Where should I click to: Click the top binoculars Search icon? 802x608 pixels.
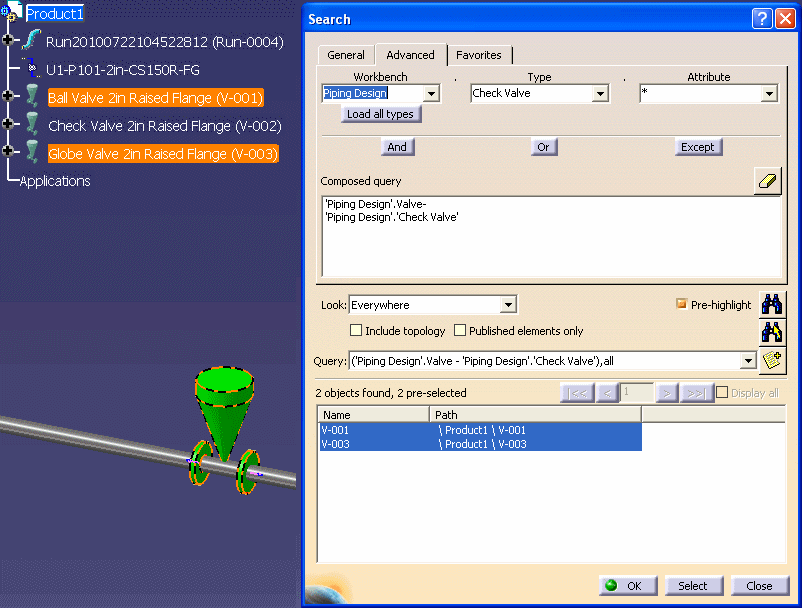tap(771, 304)
